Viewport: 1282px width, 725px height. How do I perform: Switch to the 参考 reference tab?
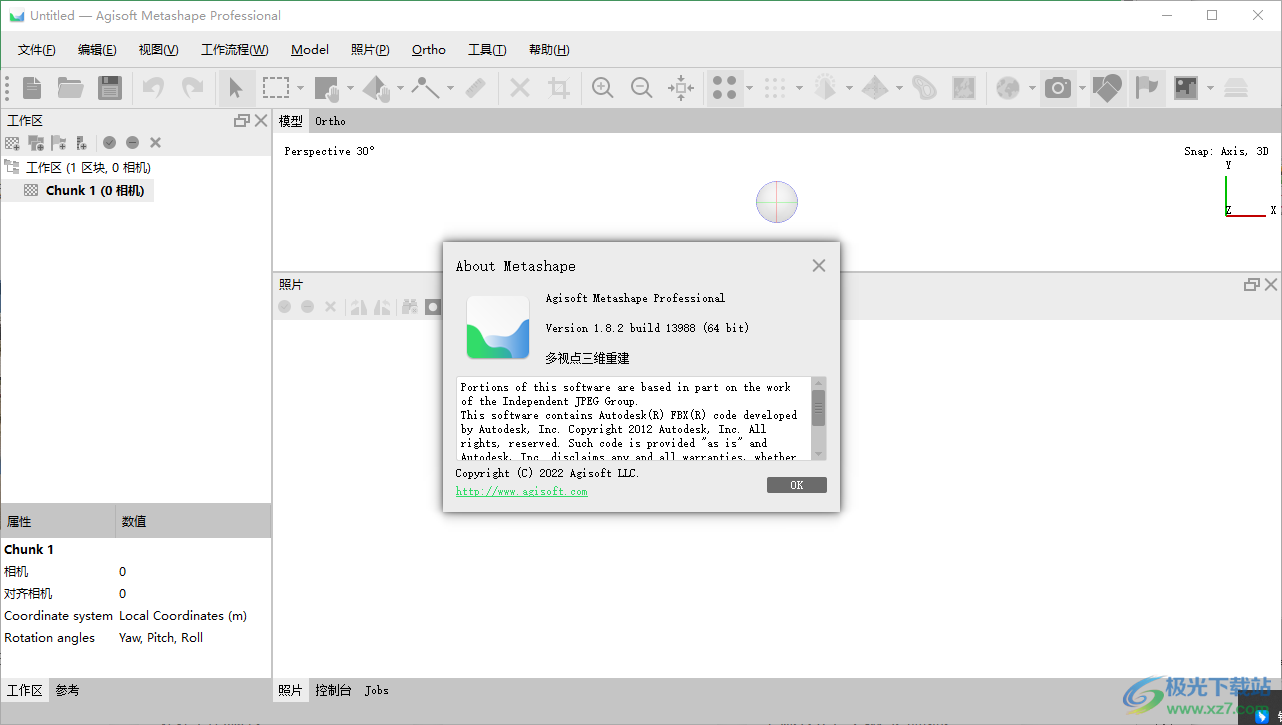pyautogui.click(x=67, y=690)
